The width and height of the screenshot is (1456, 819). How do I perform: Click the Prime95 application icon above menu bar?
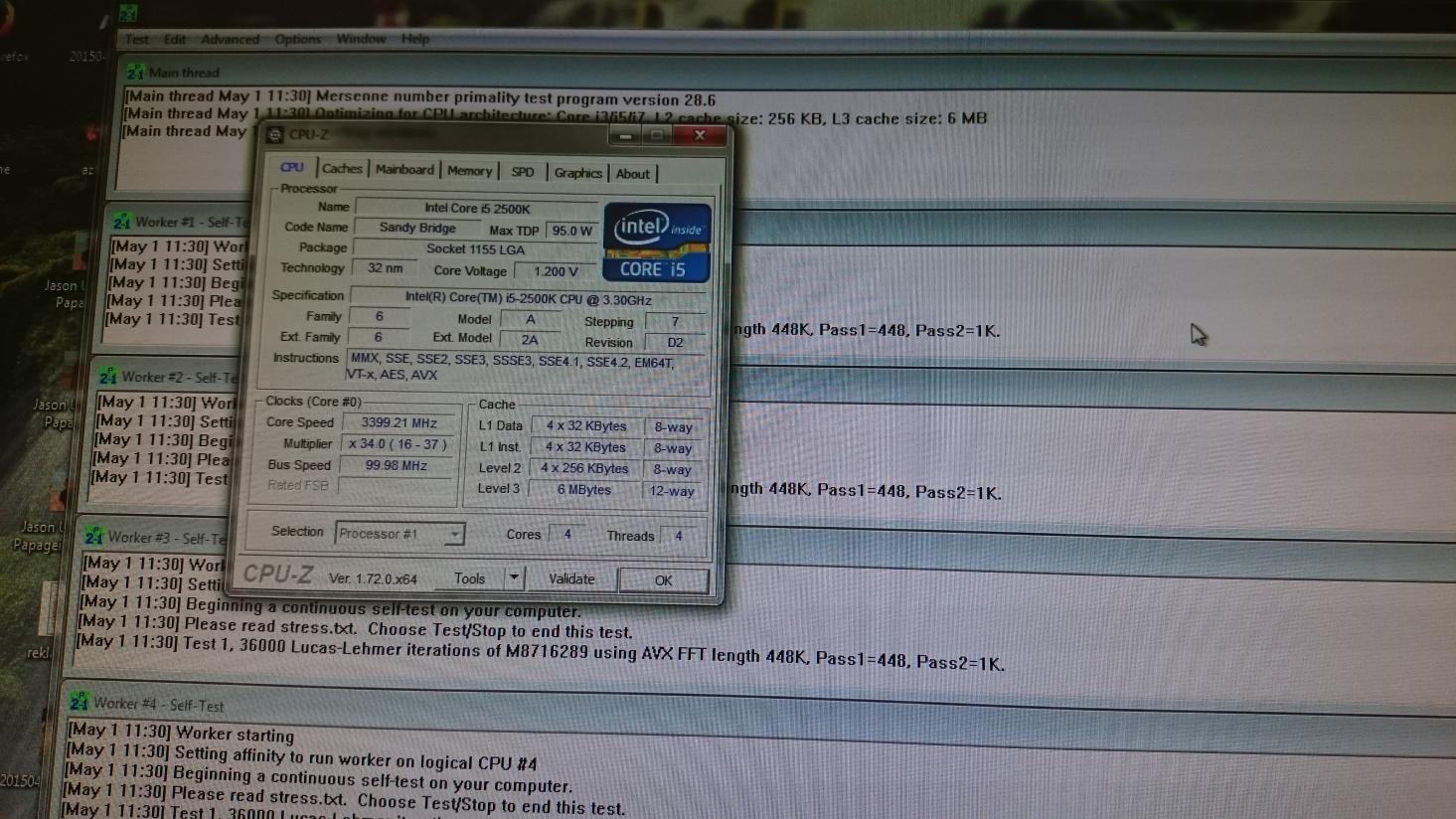coord(128,13)
